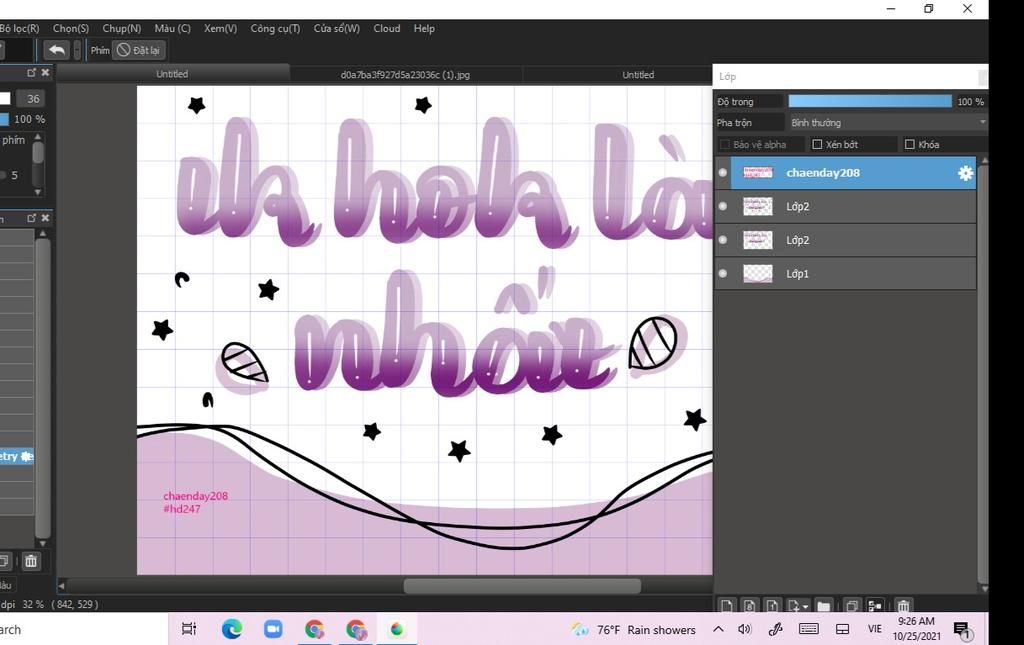The width and height of the screenshot is (1024, 645).
Task: Open Microsoft Edge from taskbar
Action: 232,629
